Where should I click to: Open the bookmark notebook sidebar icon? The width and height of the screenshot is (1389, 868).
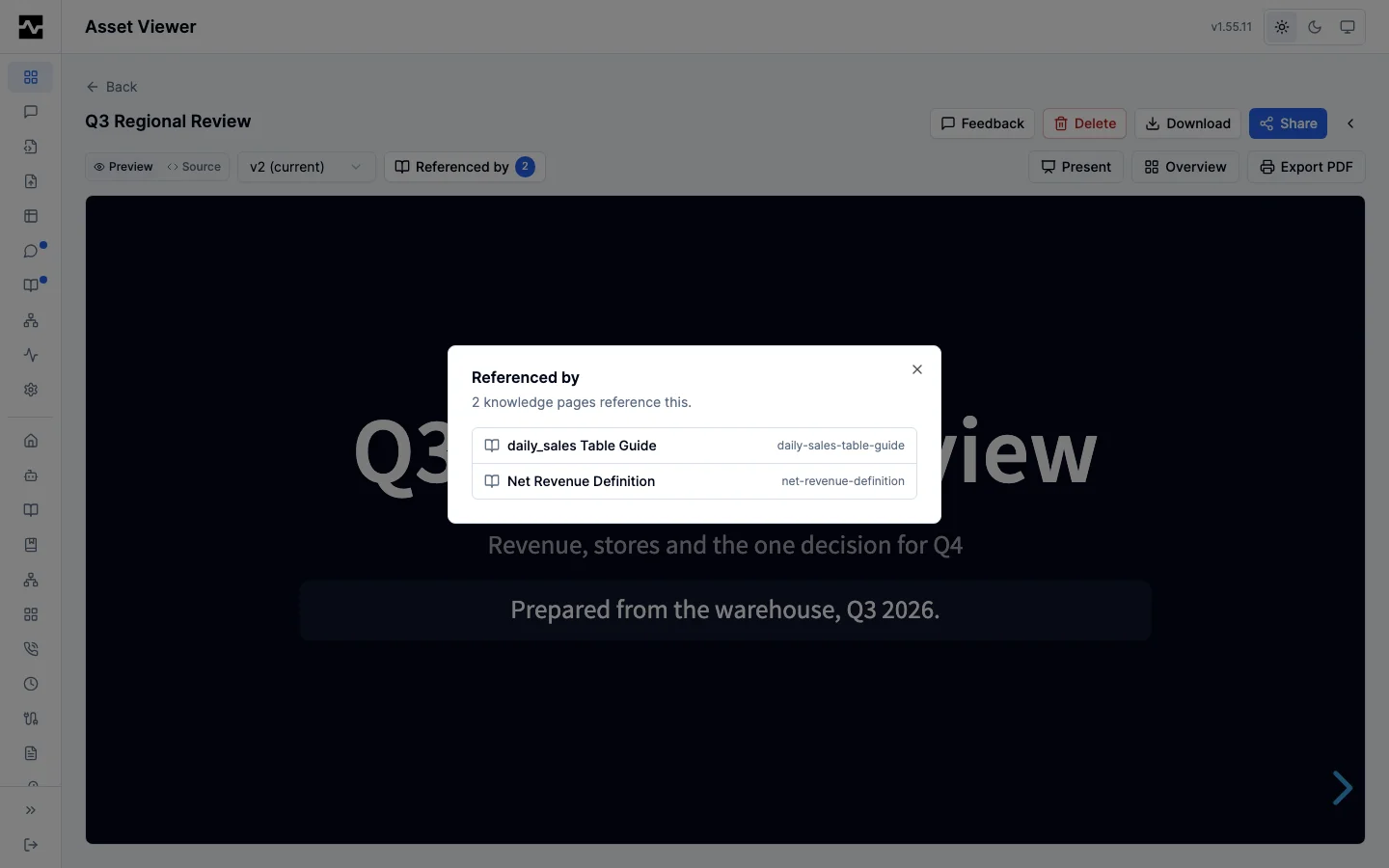[x=31, y=545]
